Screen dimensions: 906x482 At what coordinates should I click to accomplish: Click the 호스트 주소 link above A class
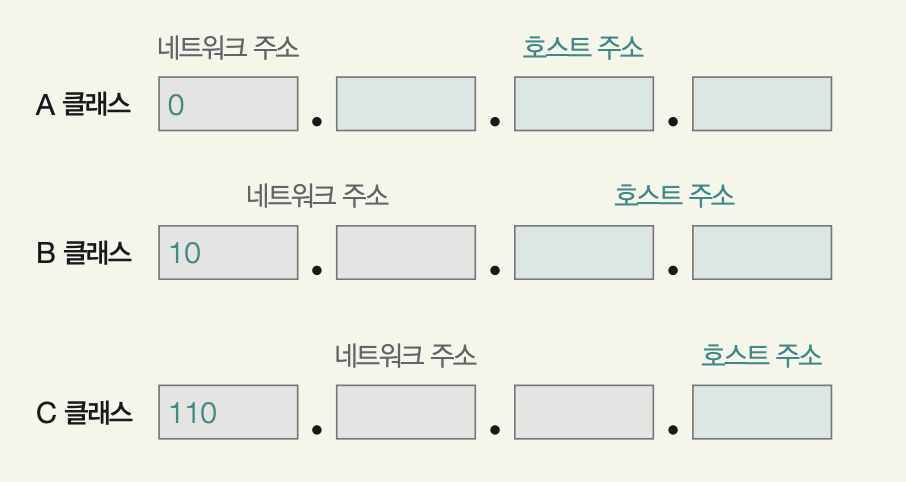583,47
